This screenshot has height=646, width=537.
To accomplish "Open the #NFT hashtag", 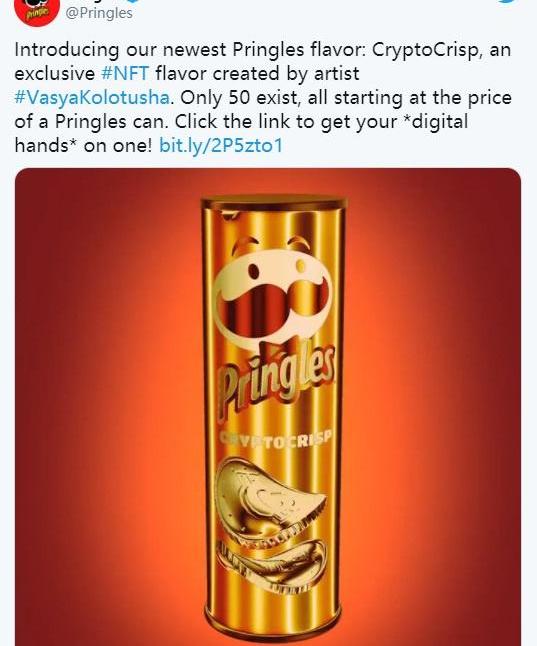I will 125,74.
